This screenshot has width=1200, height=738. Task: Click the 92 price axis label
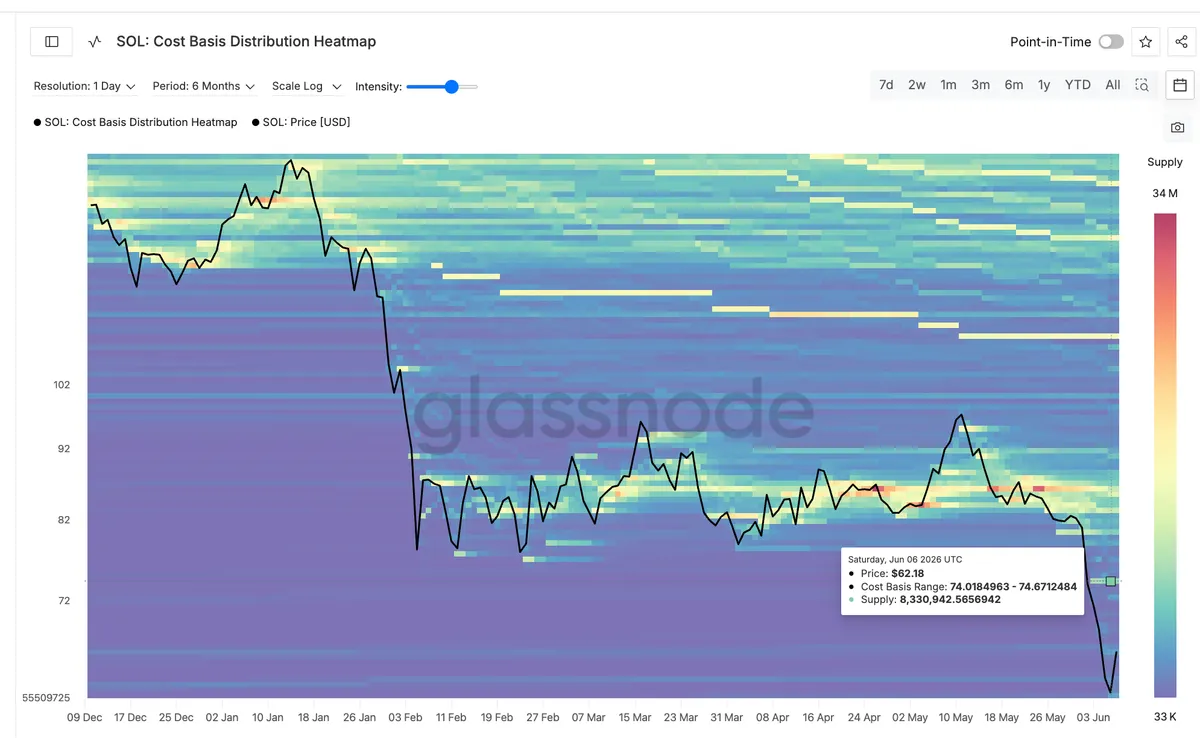(64, 449)
